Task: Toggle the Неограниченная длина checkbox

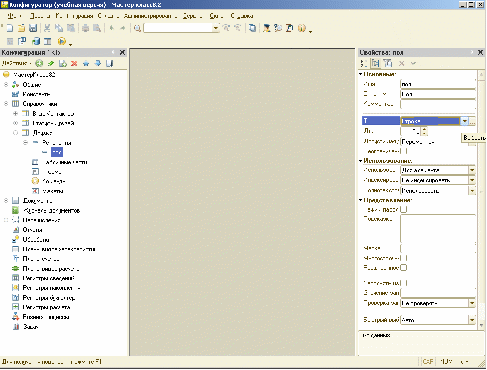Action: click(x=404, y=151)
